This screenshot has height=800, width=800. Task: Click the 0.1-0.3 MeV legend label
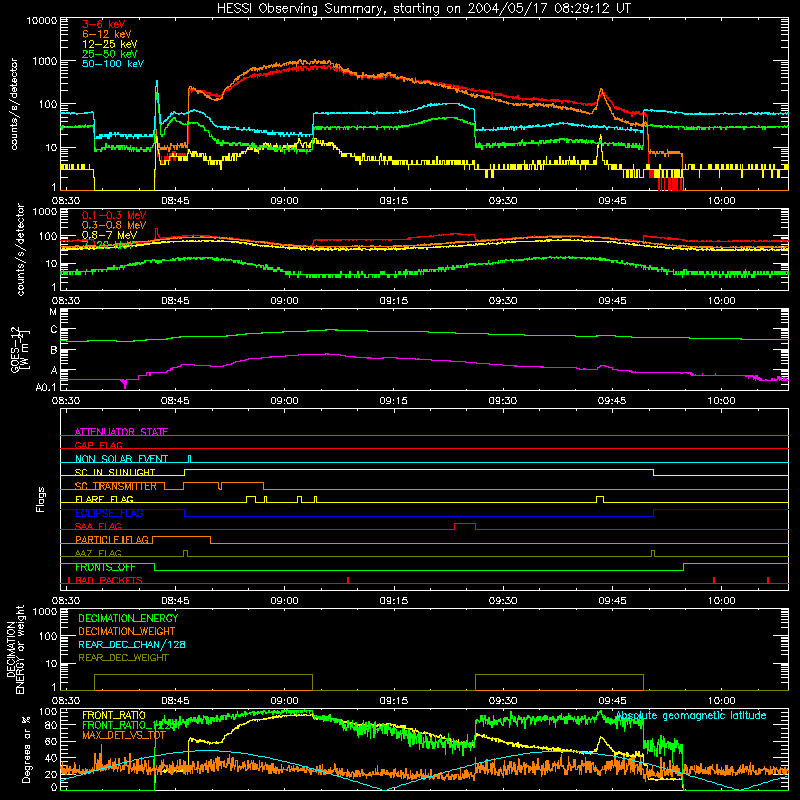[114, 215]
